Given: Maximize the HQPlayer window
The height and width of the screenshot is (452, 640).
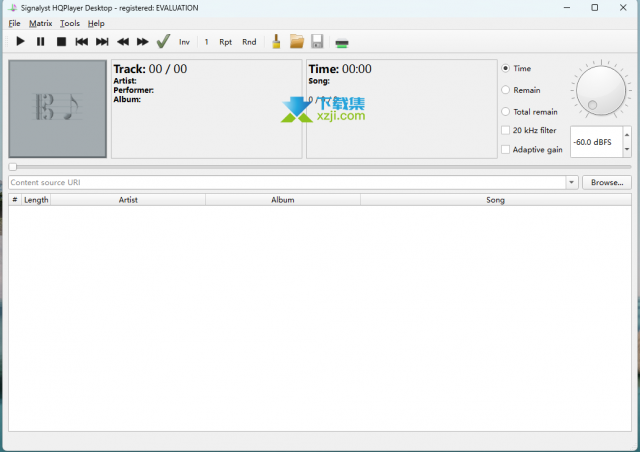Looking at the screenshot, I should coord(595,8).
